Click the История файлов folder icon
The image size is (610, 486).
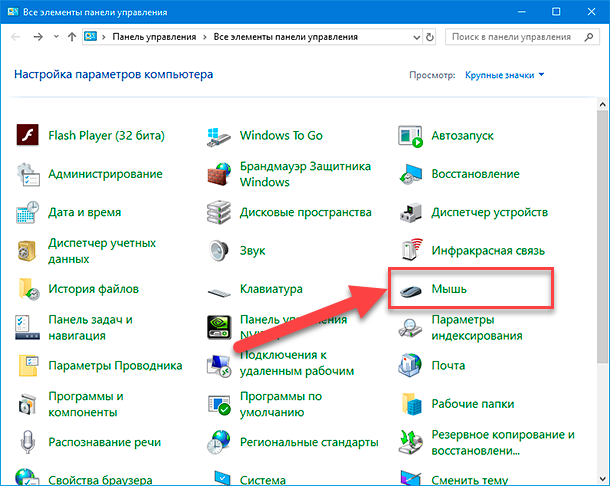click(x=28, y=290)
